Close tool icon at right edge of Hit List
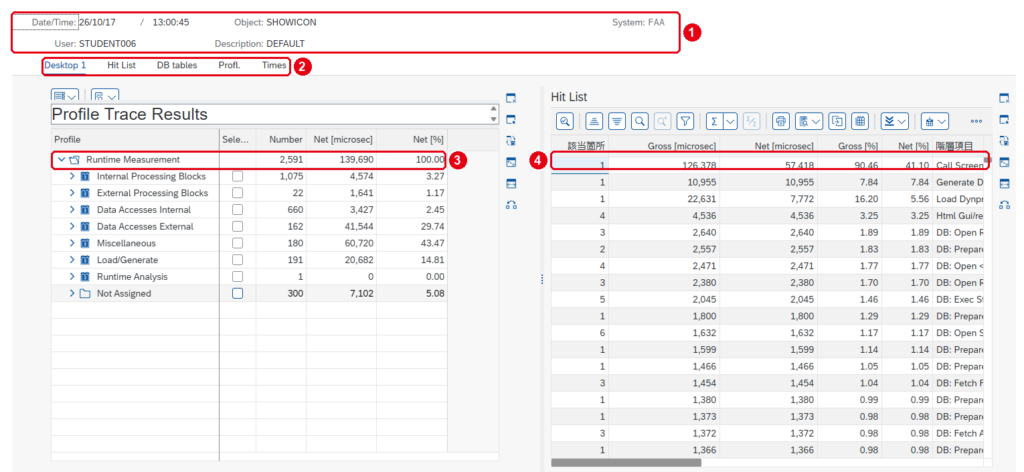Image resolution: width=1024 pixels, height=472 pixels. pos(1004,98)
